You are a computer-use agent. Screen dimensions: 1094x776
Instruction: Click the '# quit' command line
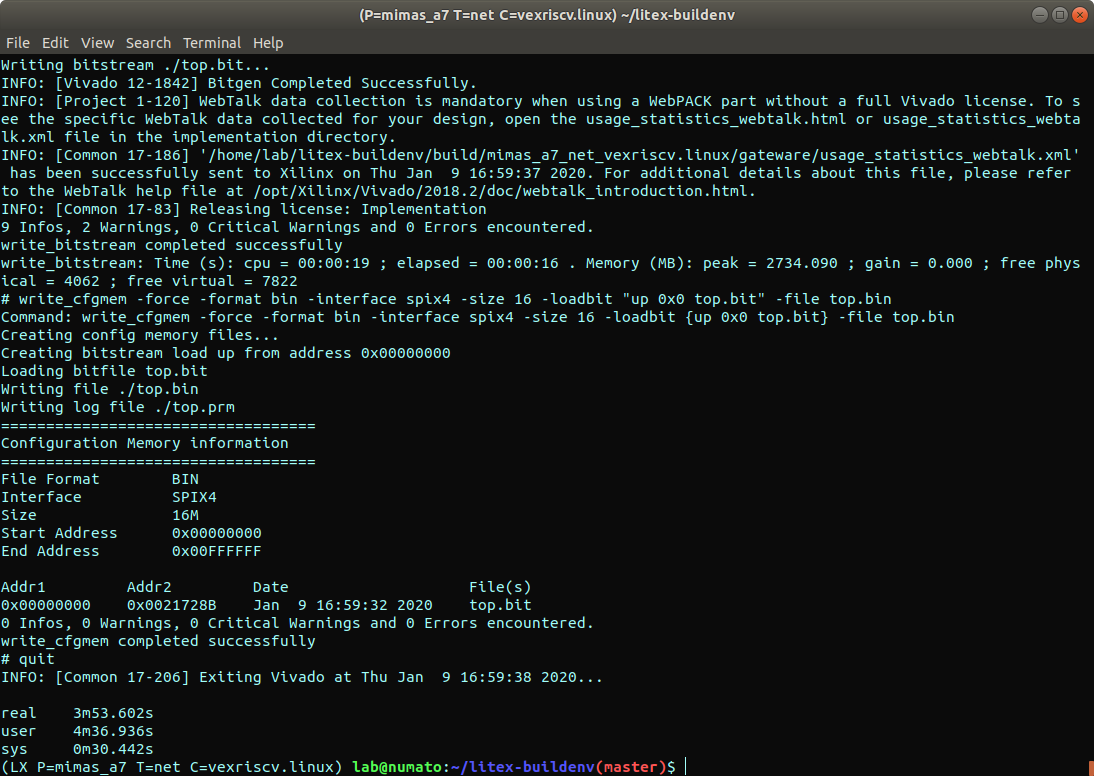tap(28, 659)
